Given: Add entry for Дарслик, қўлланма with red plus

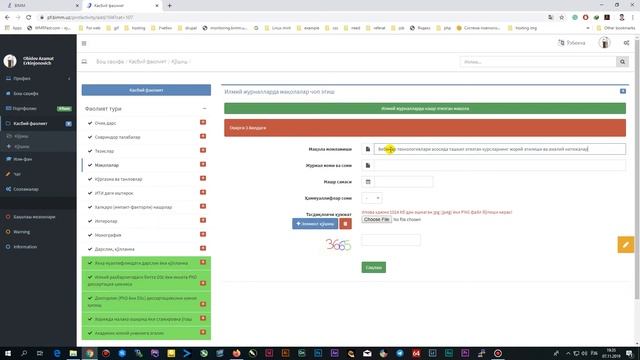Looking at the screenshot, I should pos(203,248).
